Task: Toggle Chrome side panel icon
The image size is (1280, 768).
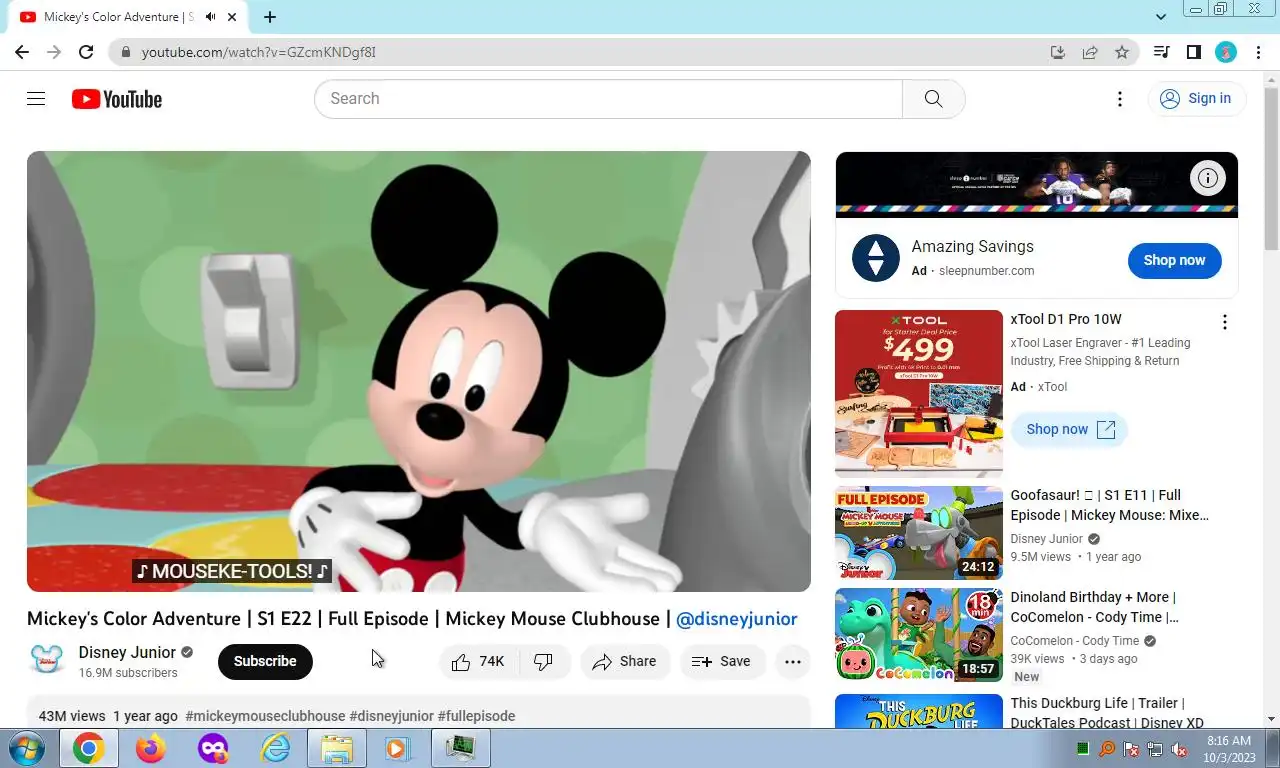Action: pos(1193,52)
